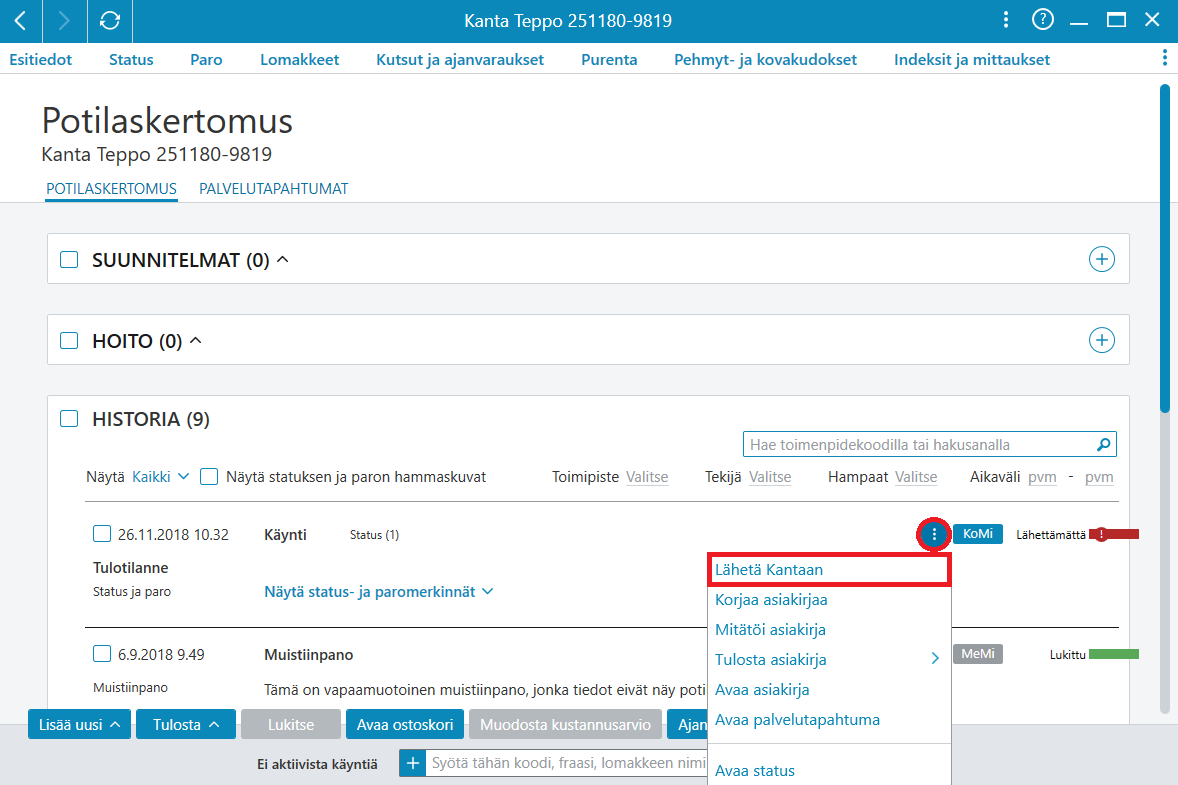This screenshot has height=785, width=1178.
Task: Open the Lisää uusi dropdown button
Action: (x=80, y=724)
